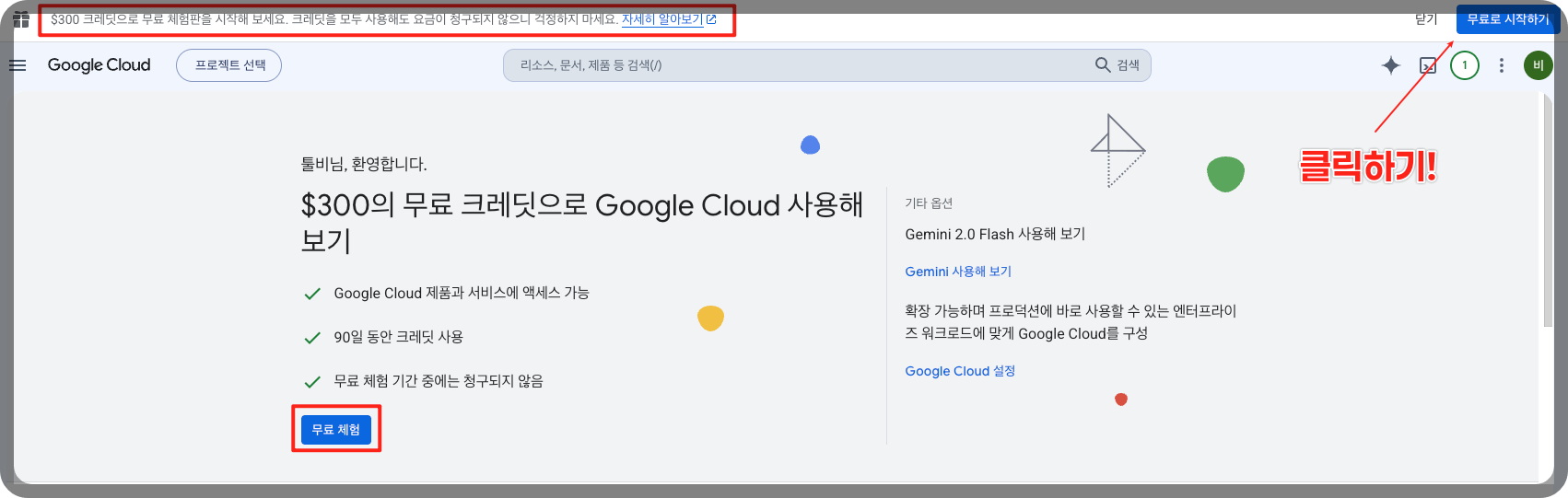This screenshot has width=1568, height=498.
Task: Click 무료로 시작하기 in the banner
Action: point(1507,19)
